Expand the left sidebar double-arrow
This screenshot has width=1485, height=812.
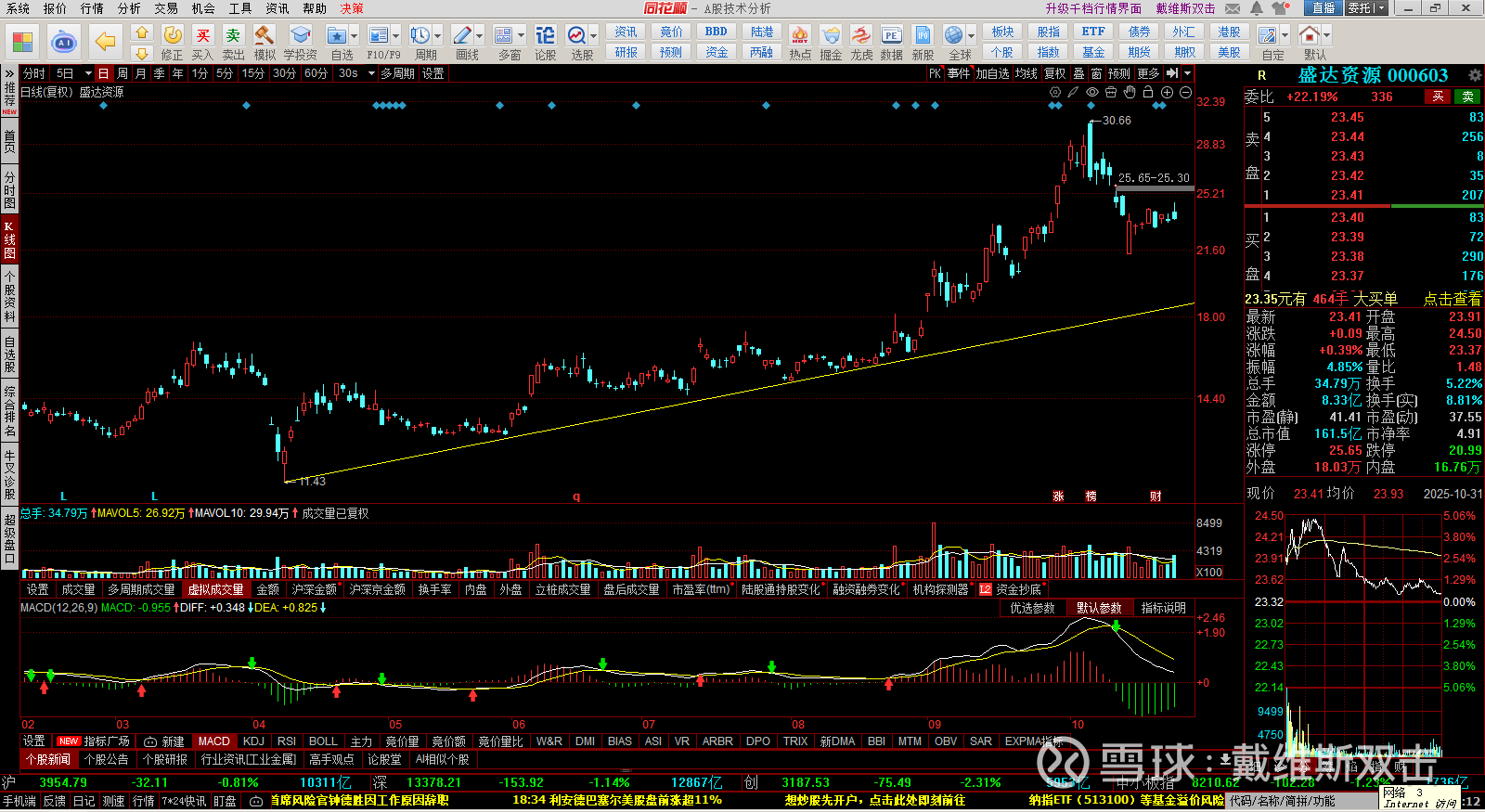[9, 73]
